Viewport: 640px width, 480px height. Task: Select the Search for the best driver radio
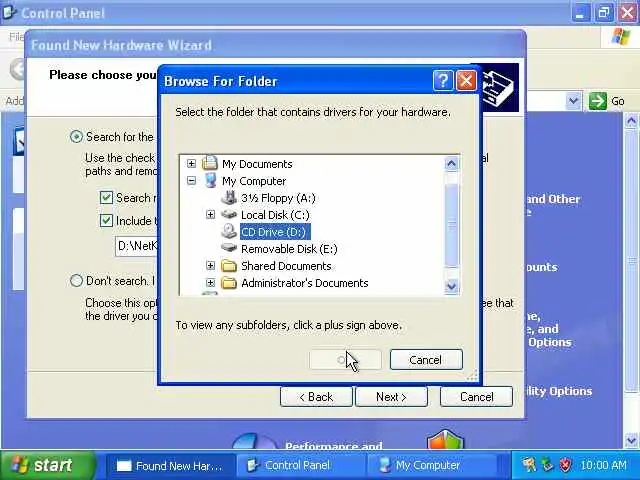(x=76, y=136)
